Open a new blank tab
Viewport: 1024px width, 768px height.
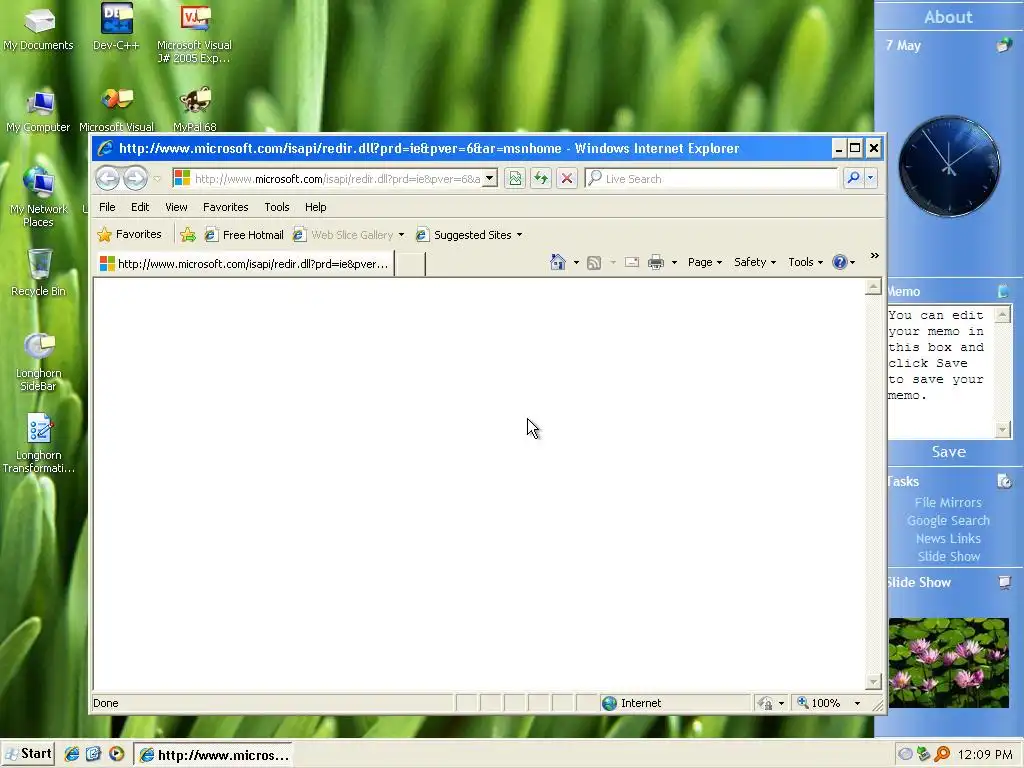[x=410, y=264]
